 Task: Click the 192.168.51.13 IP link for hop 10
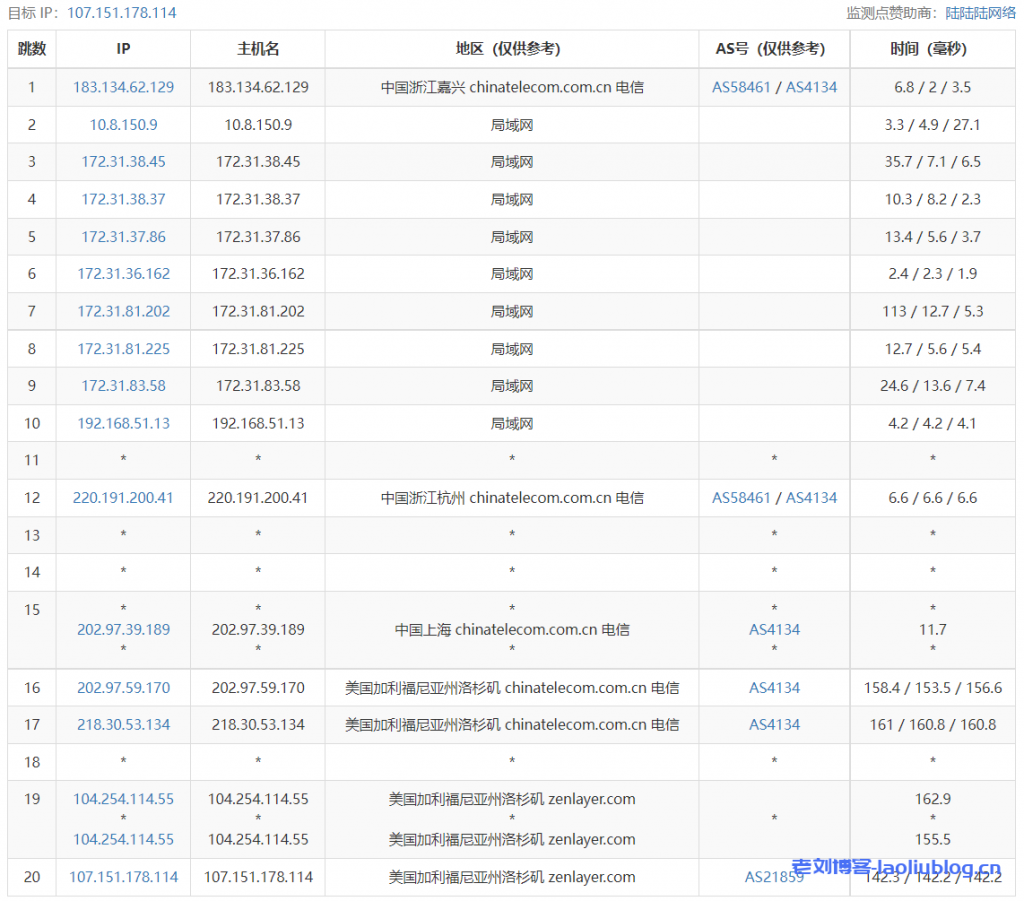pyautogui.click(x=123, y=423)
